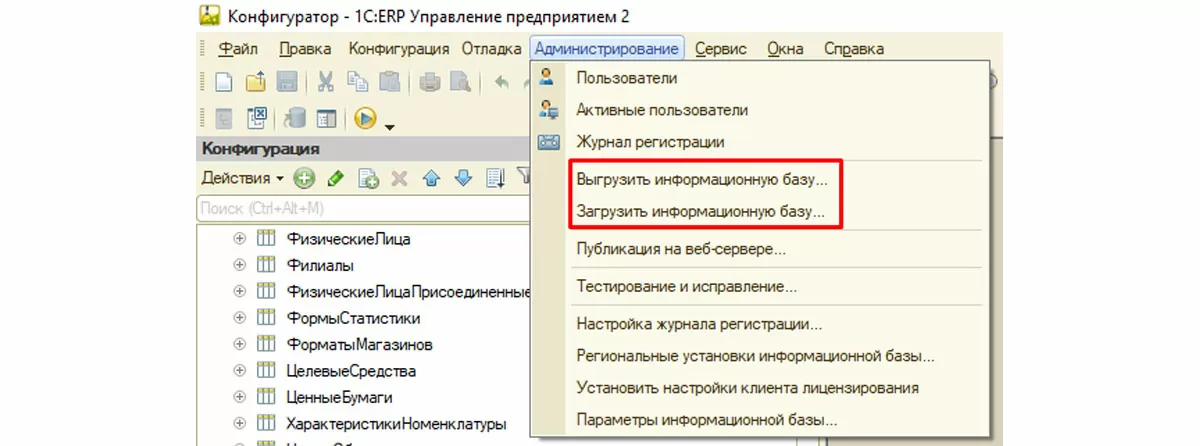Open the Сервис menu
Viewport: 1200px width, 446px height.
point(719,48)
